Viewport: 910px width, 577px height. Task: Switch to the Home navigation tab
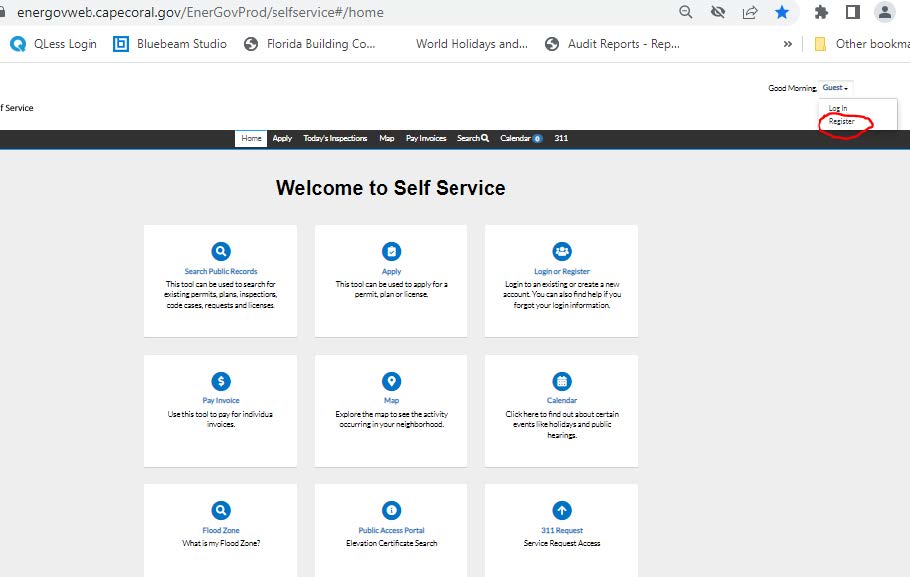(250, 139)
